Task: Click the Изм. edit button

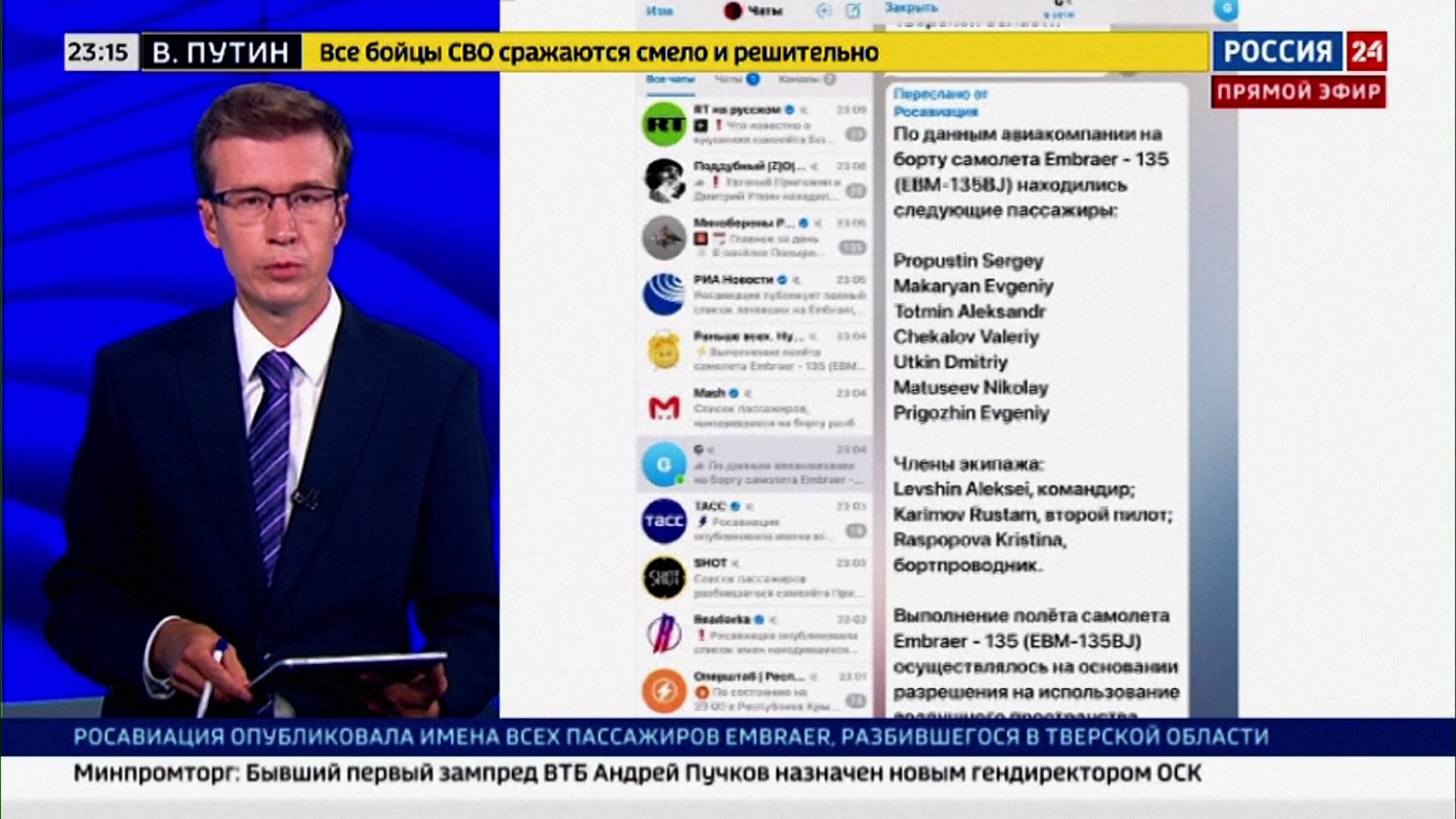Action: (x=659, y=11)
